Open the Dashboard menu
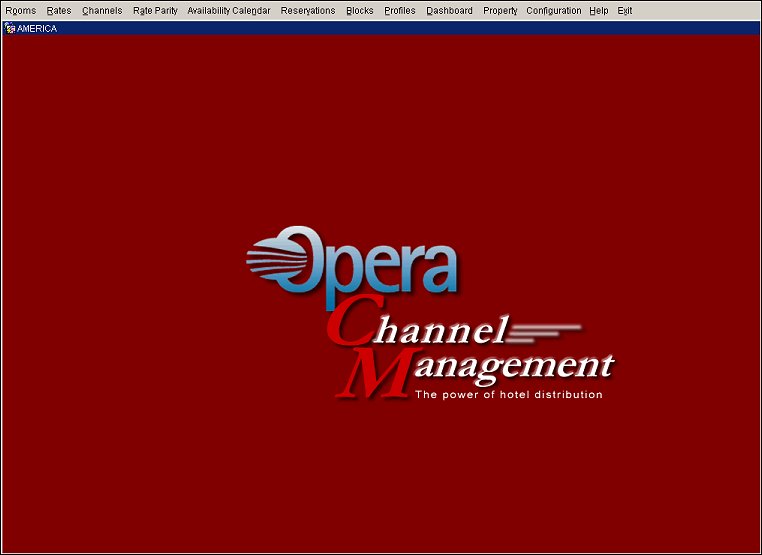 pos(449,11)
